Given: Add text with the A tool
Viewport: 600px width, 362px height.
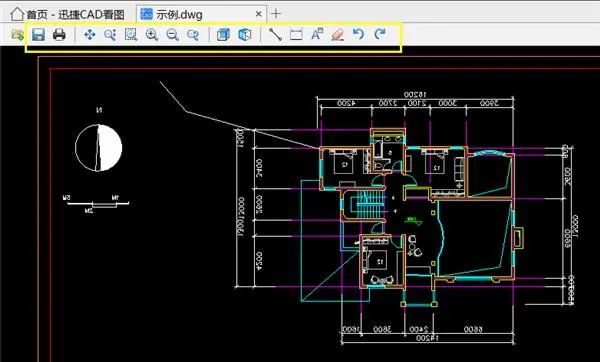Looking at the screenshot, I should pyautogui.click(x=317, y=34).
